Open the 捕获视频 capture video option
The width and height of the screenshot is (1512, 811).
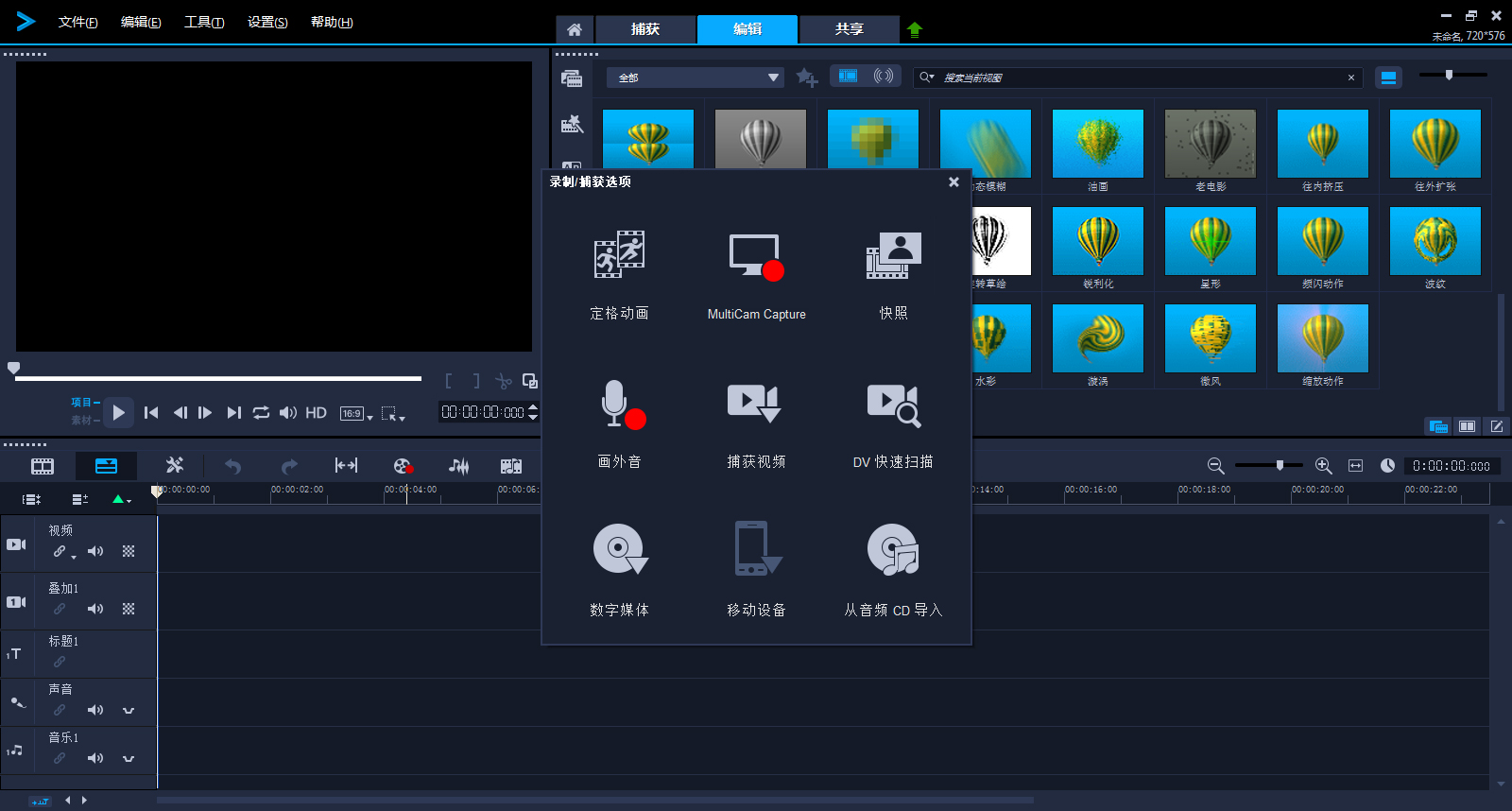756,423
